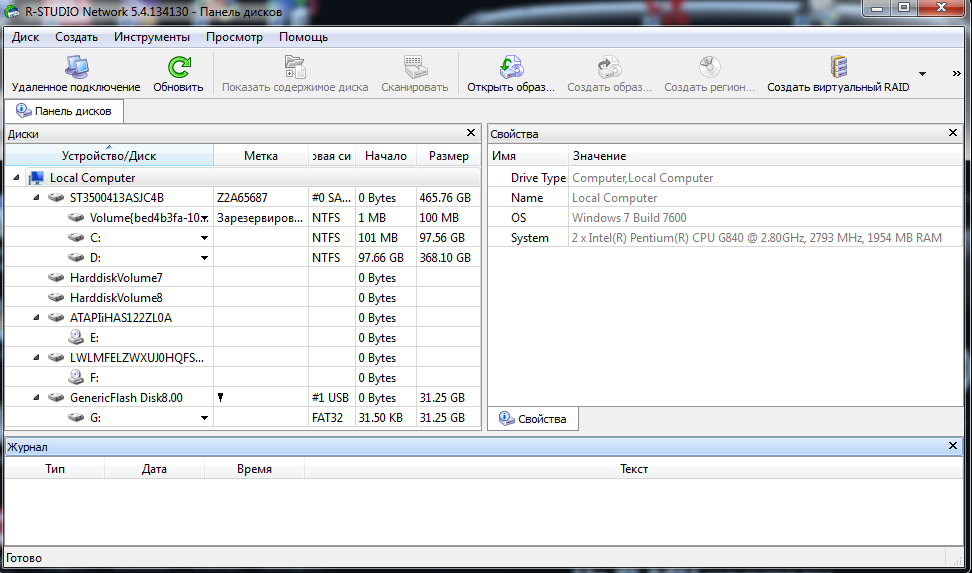The width and height of the screenshot is (972, 573).
Task: Click the Значение properties column header
Action: pyautogui.click(x=766, y=156)
